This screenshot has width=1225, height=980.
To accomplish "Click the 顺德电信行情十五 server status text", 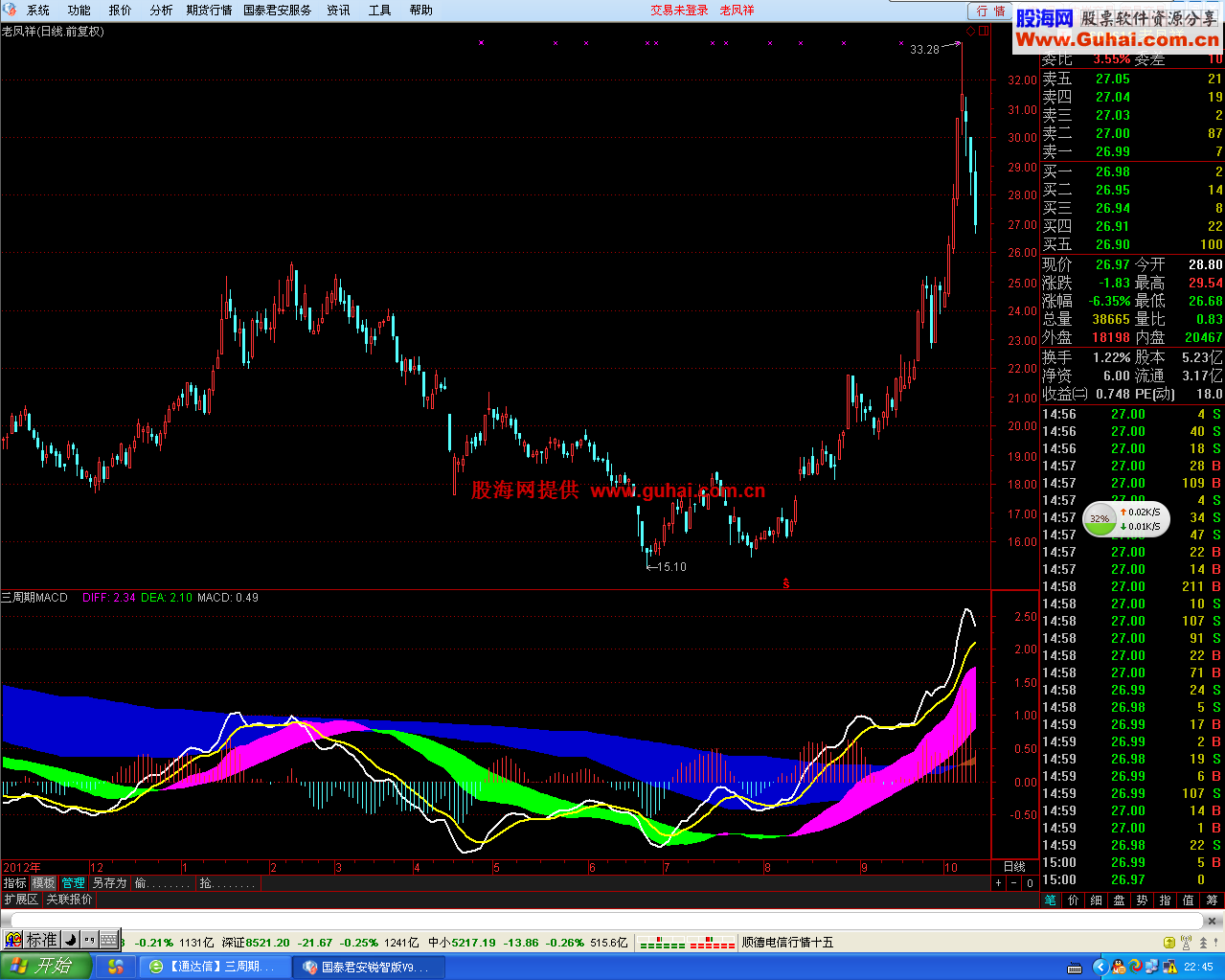I will (787, 942).
